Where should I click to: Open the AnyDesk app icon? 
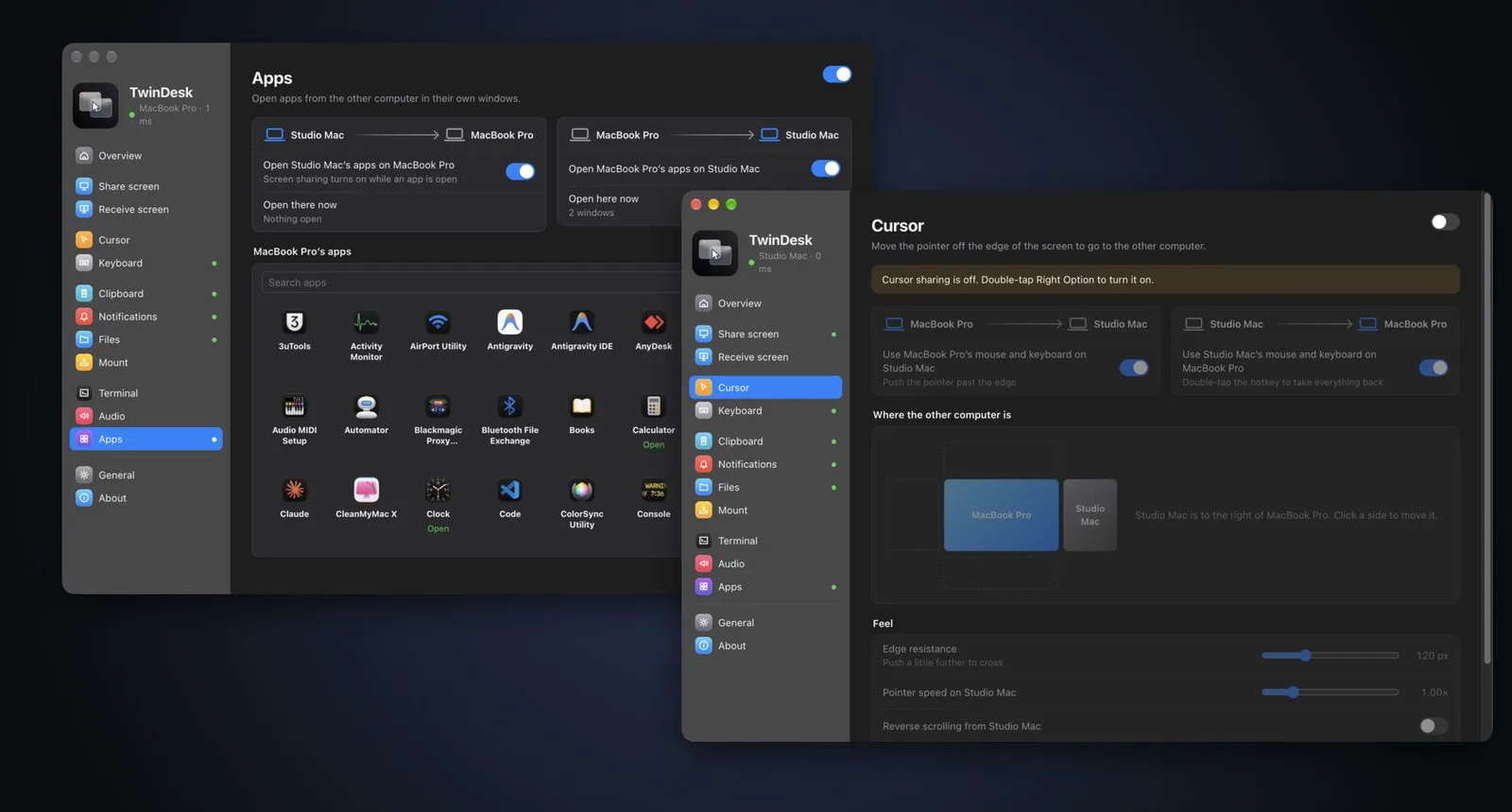pos(654,323)
